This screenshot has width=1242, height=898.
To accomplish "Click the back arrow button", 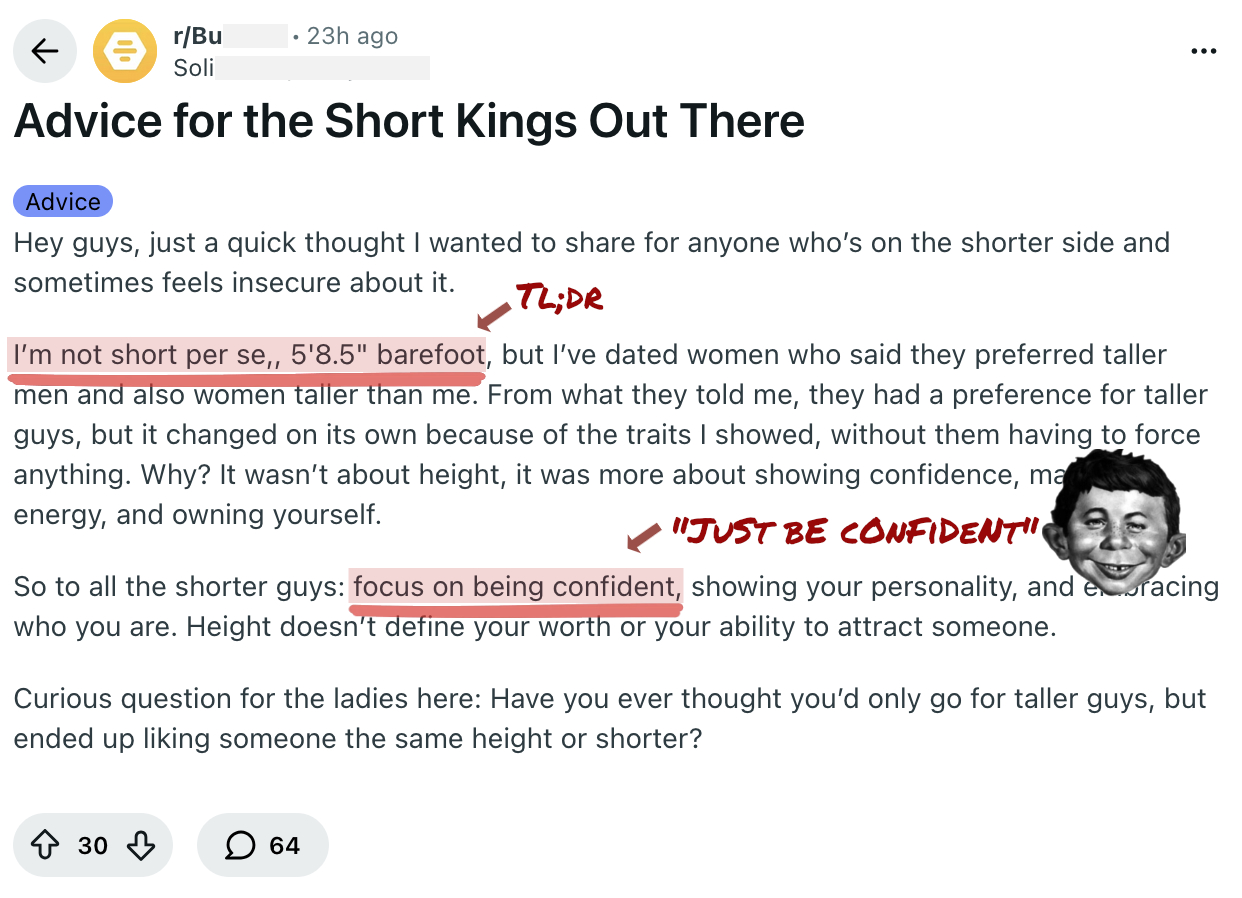I will pos(45,52).
